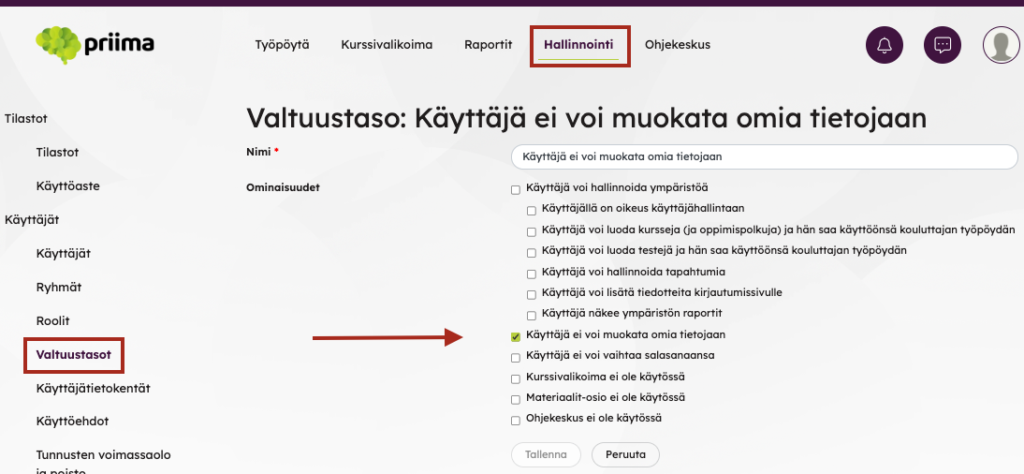The width and height of the screenshot is (1024, 474).
Task: Open Käyttöaste in sidebar
Action: click(68, 186)
